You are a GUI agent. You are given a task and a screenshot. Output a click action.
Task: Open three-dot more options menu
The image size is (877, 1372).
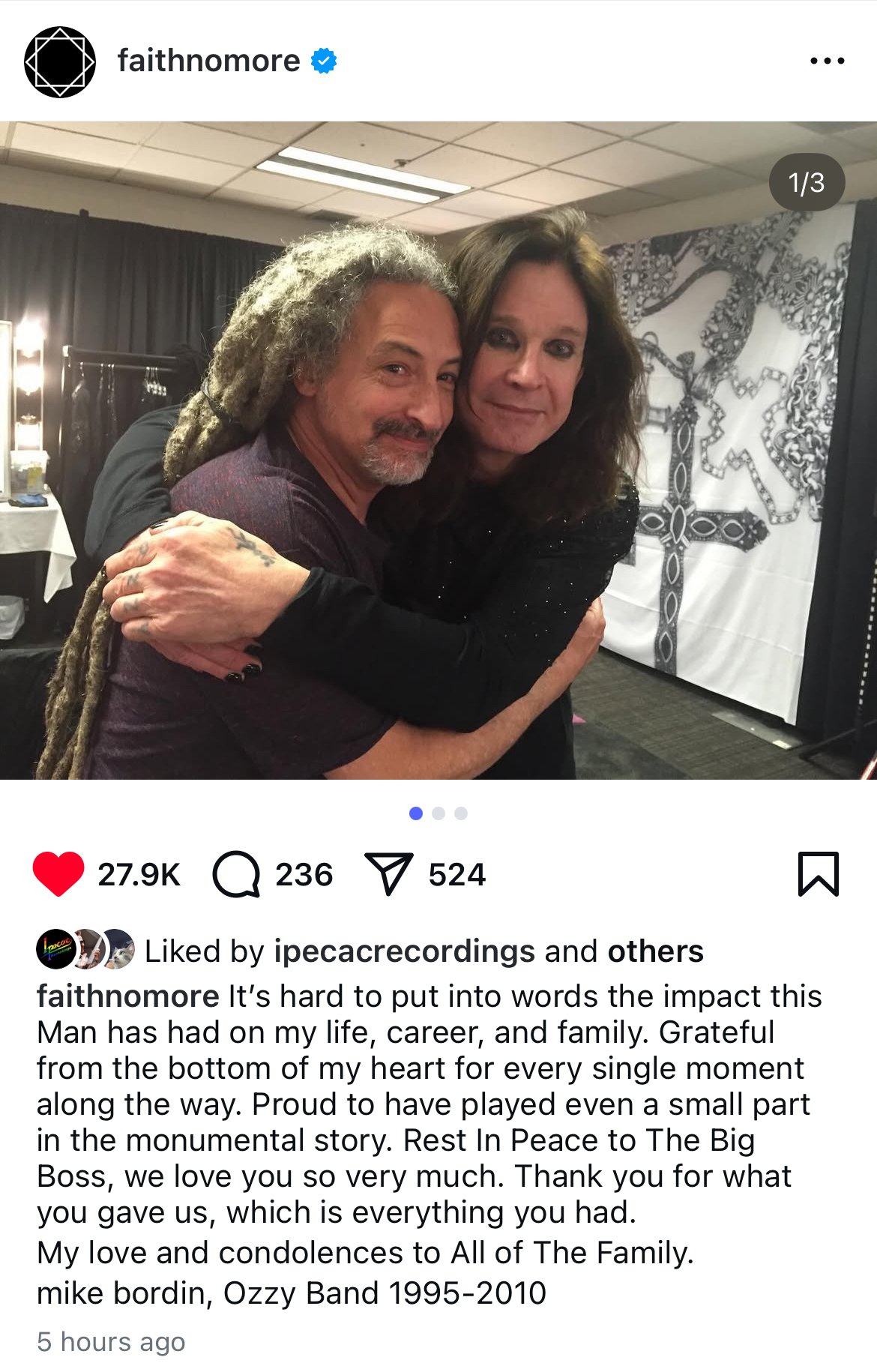[x=828, y=61]
